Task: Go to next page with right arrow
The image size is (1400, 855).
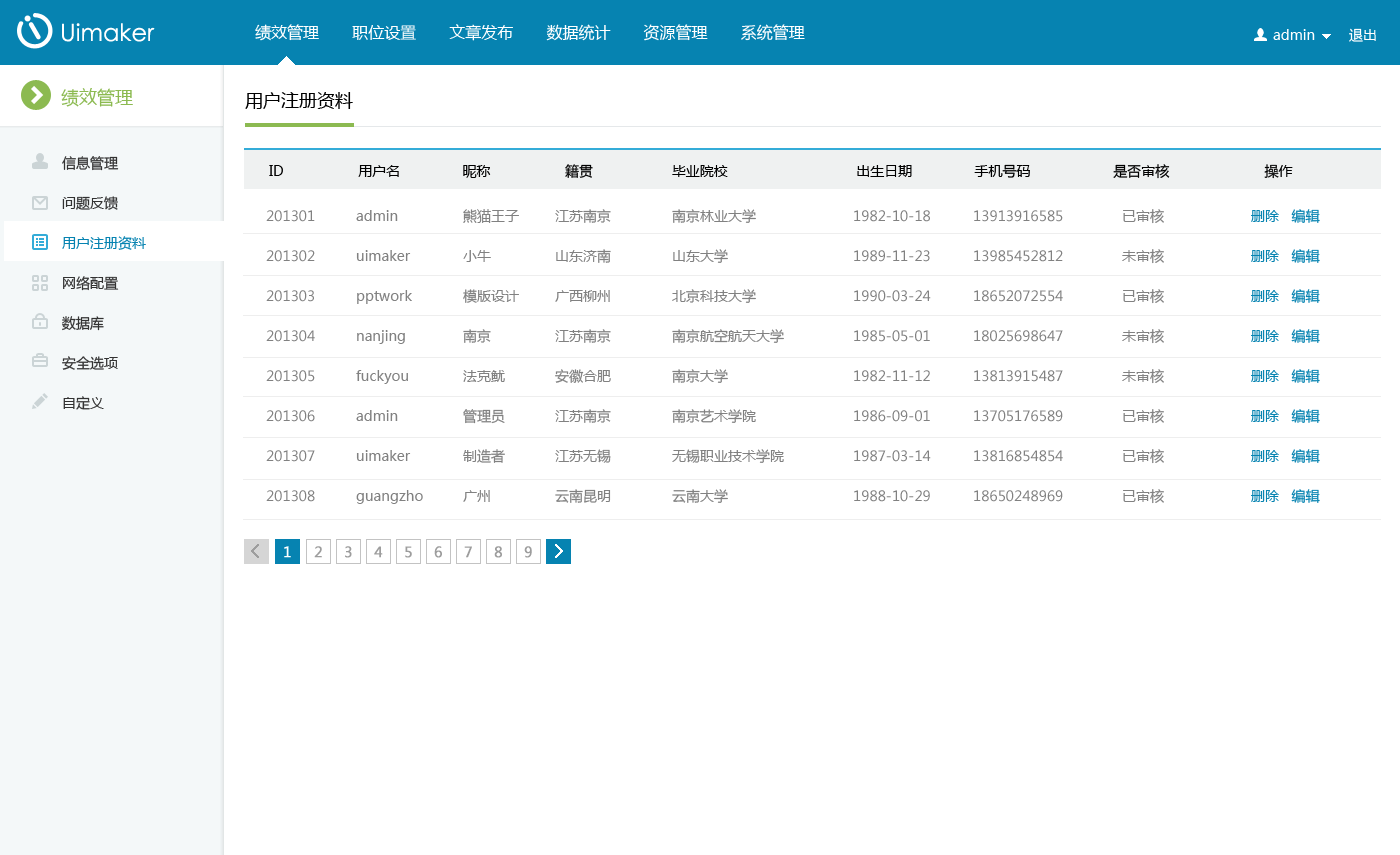Action: click(558, 551)
